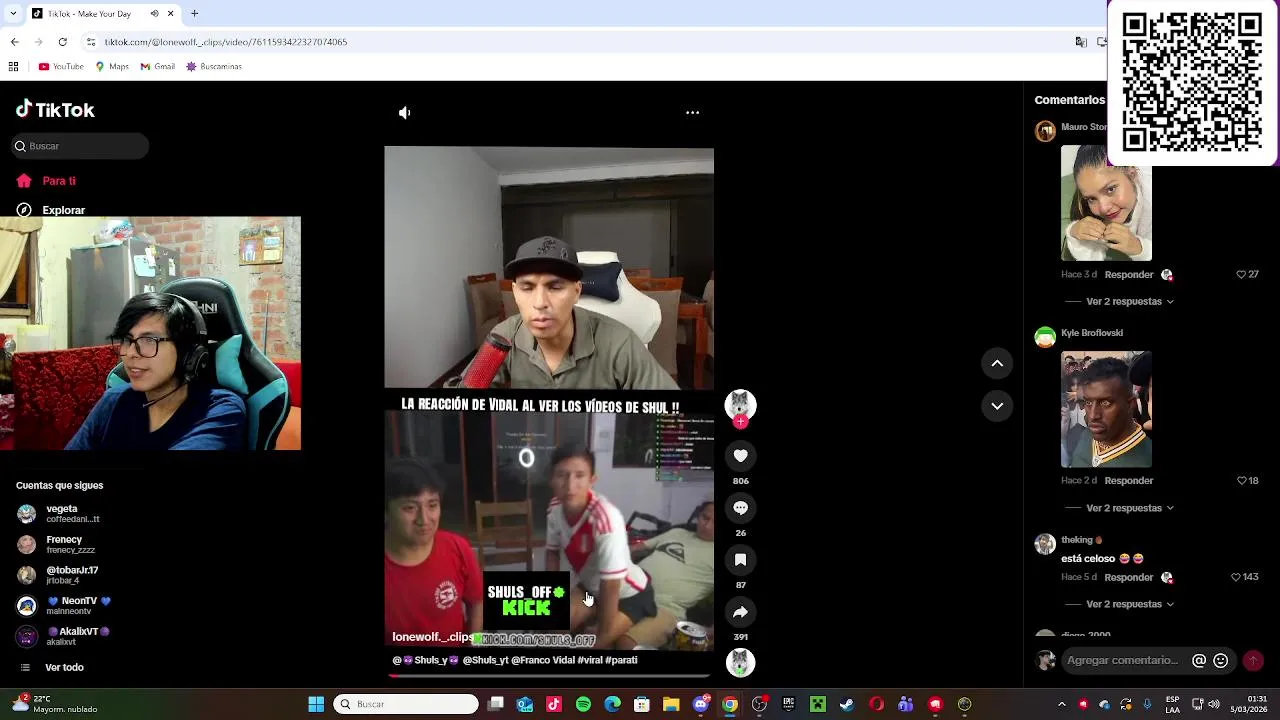Image resolution: width=1280 pixels, height=720 pixels.
Task: Reply to theking's comment
Action: click(1129, 577)
